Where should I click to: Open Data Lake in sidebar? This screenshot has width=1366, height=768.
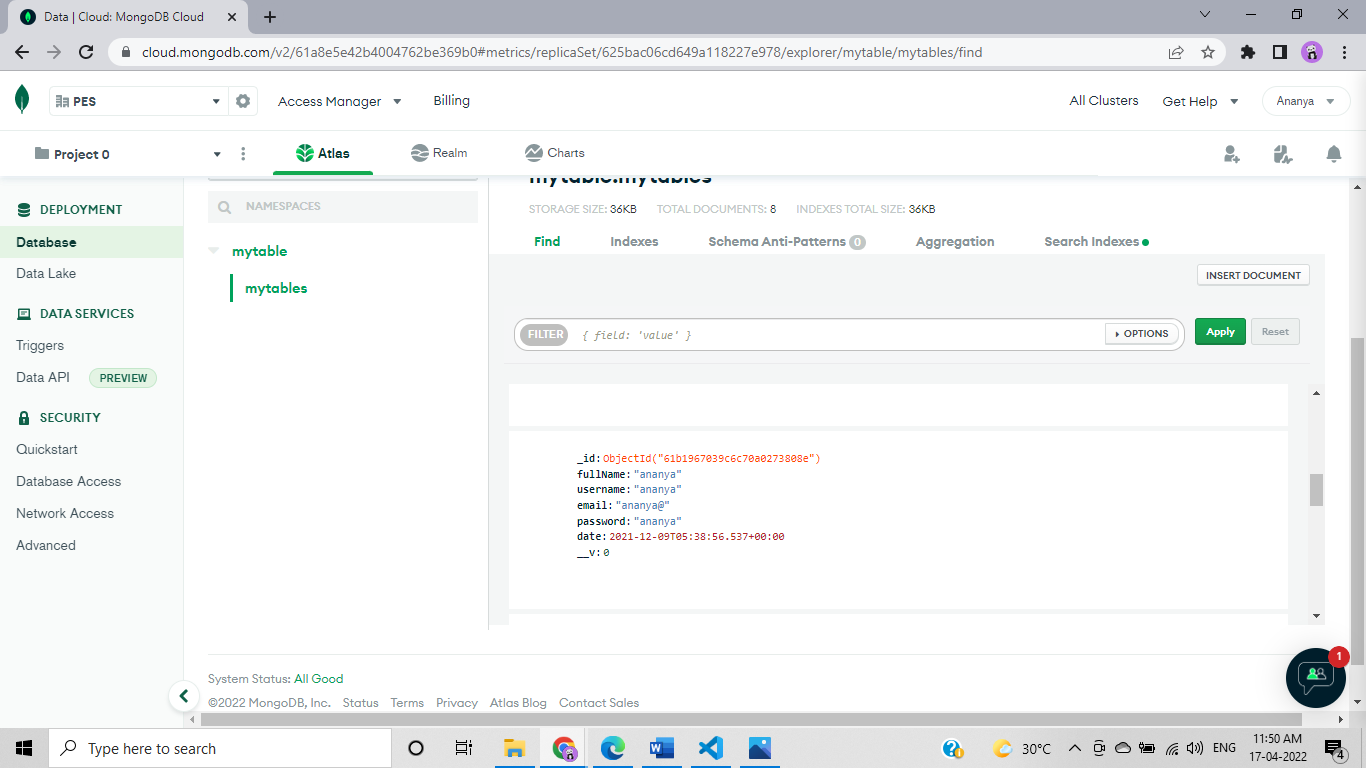[x=46, y=273]
